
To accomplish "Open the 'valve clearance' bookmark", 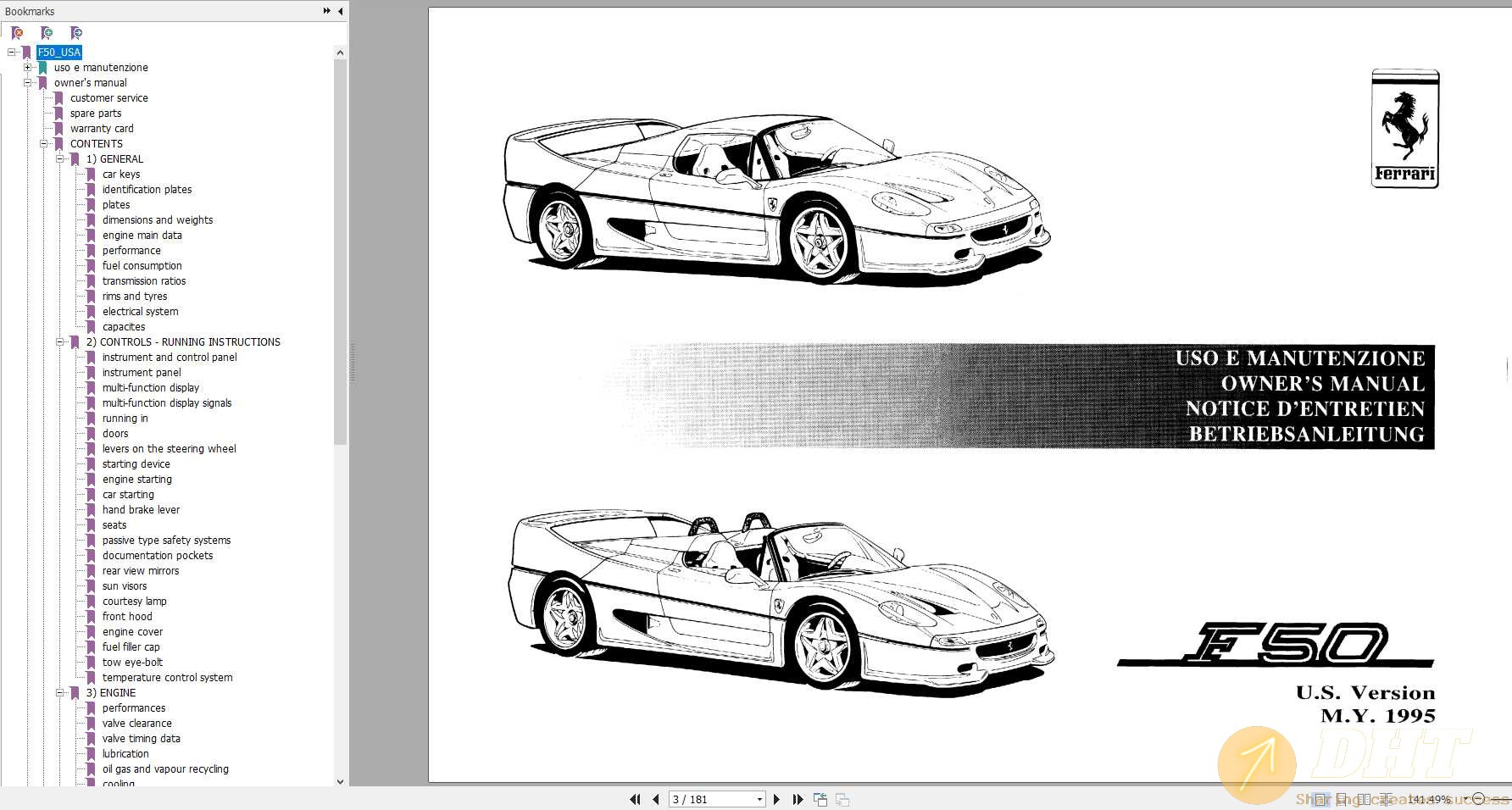I will pyautogui.click(x=136, y=724).
